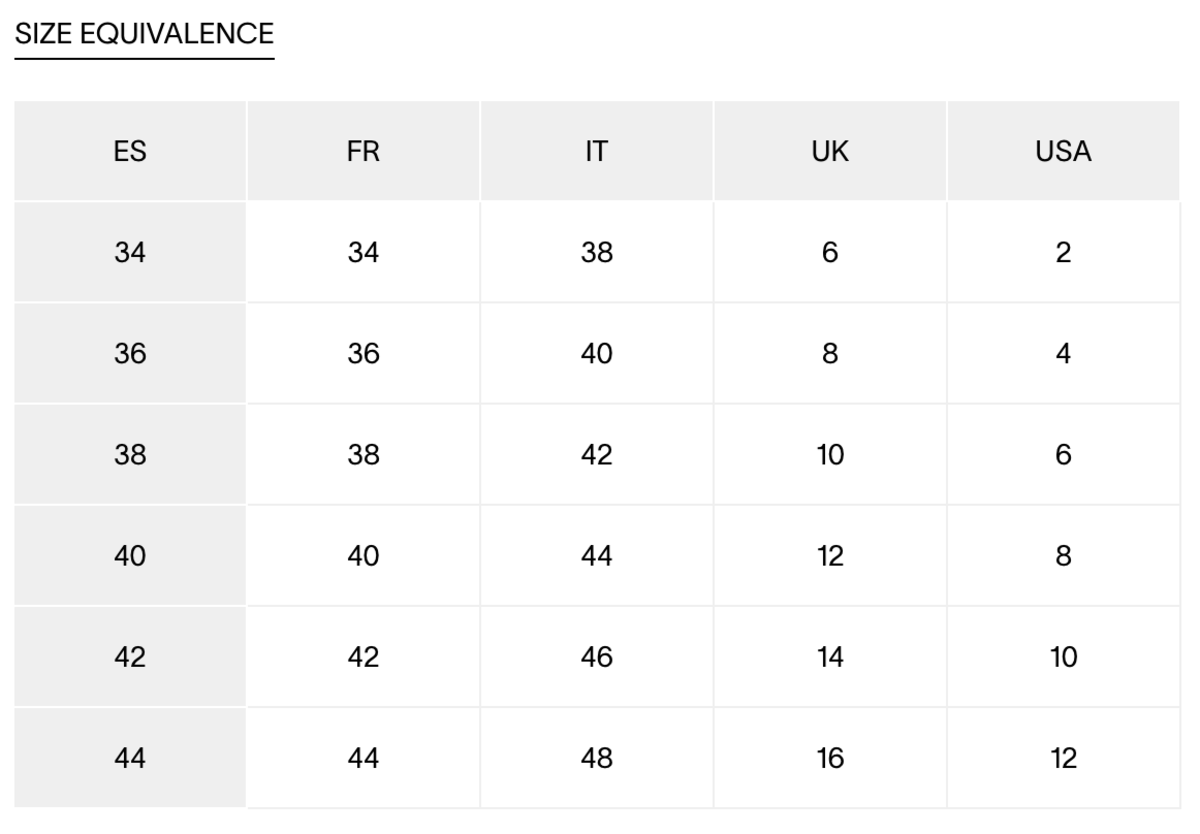Select the USA column header
This screenshot has height=834, width=1200.
pos(1063,152)
